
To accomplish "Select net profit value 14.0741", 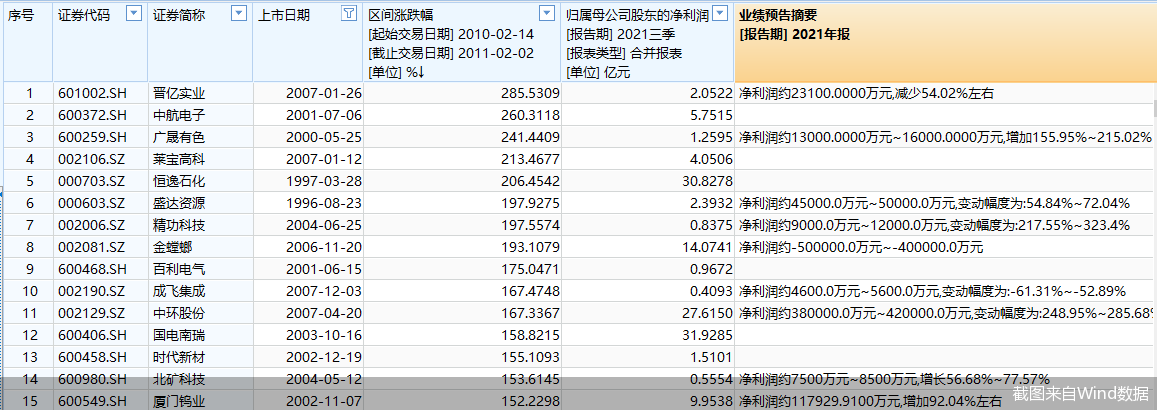I will [708, 247].
